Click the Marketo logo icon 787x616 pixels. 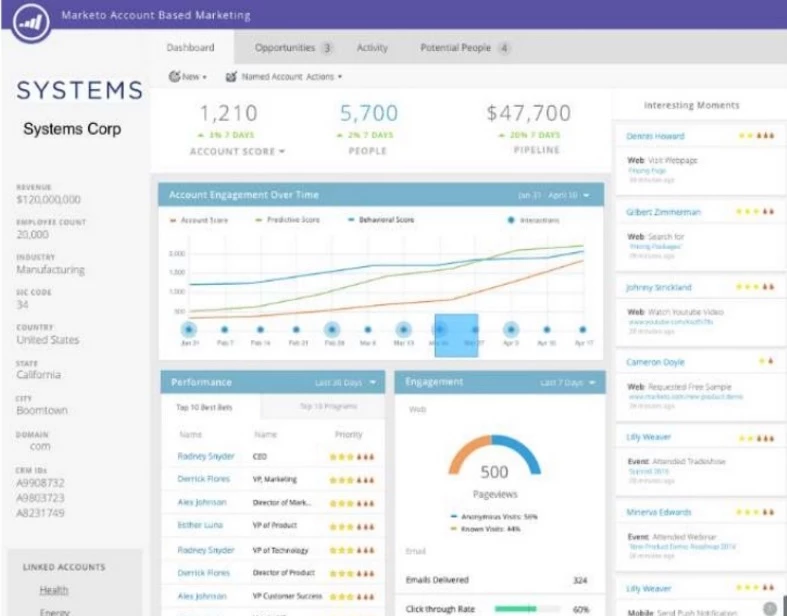tap(31, 22)
